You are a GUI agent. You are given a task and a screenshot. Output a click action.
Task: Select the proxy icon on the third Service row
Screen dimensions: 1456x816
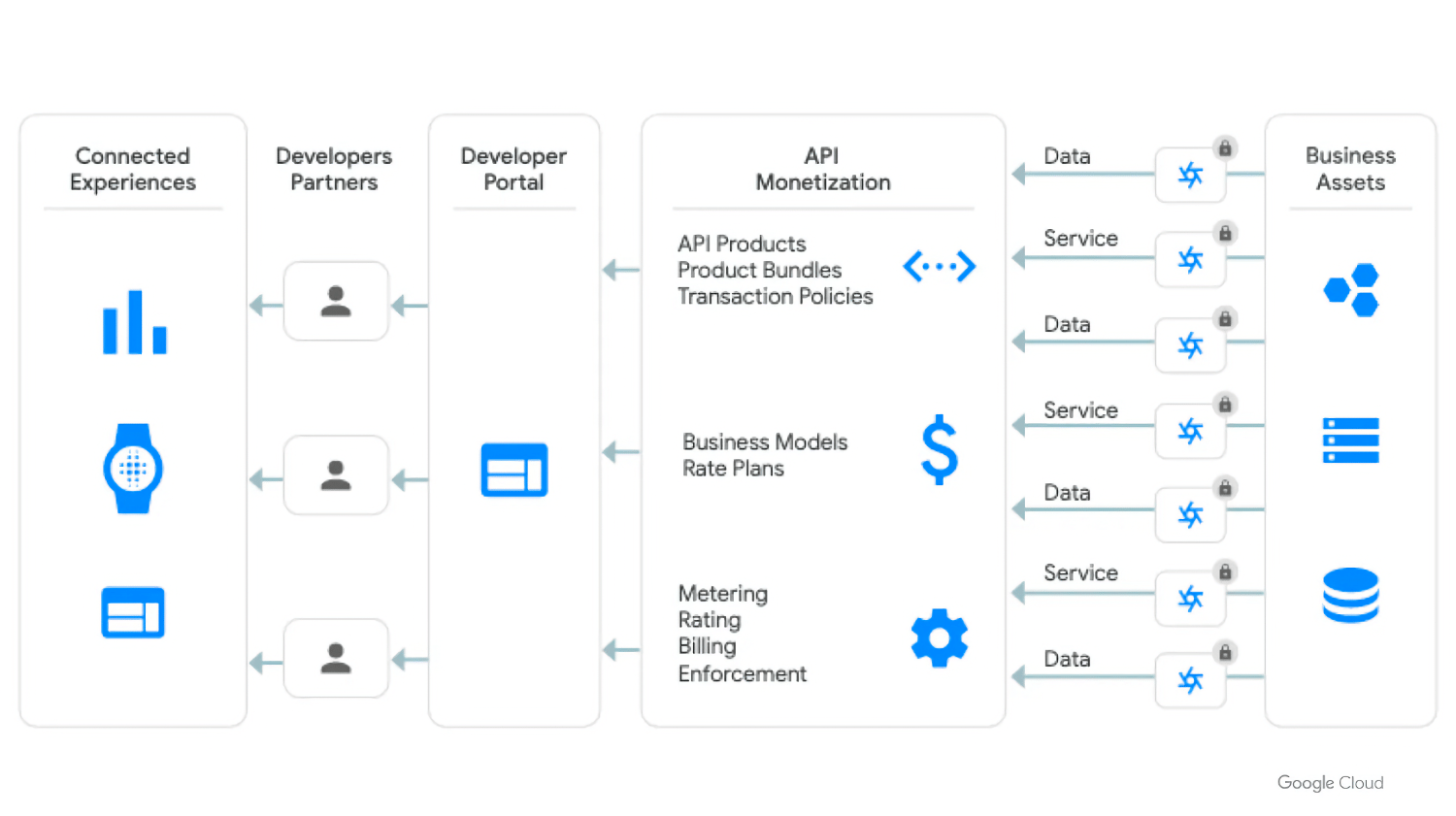[x=1190, y=599]
